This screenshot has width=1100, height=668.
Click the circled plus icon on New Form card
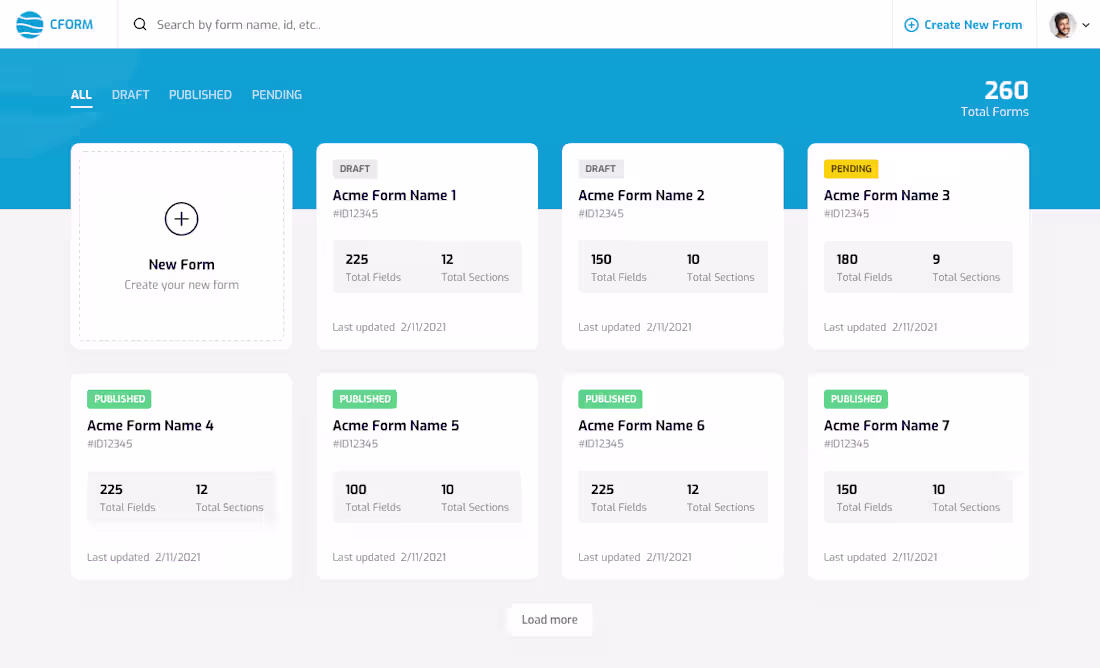point(182,219)
